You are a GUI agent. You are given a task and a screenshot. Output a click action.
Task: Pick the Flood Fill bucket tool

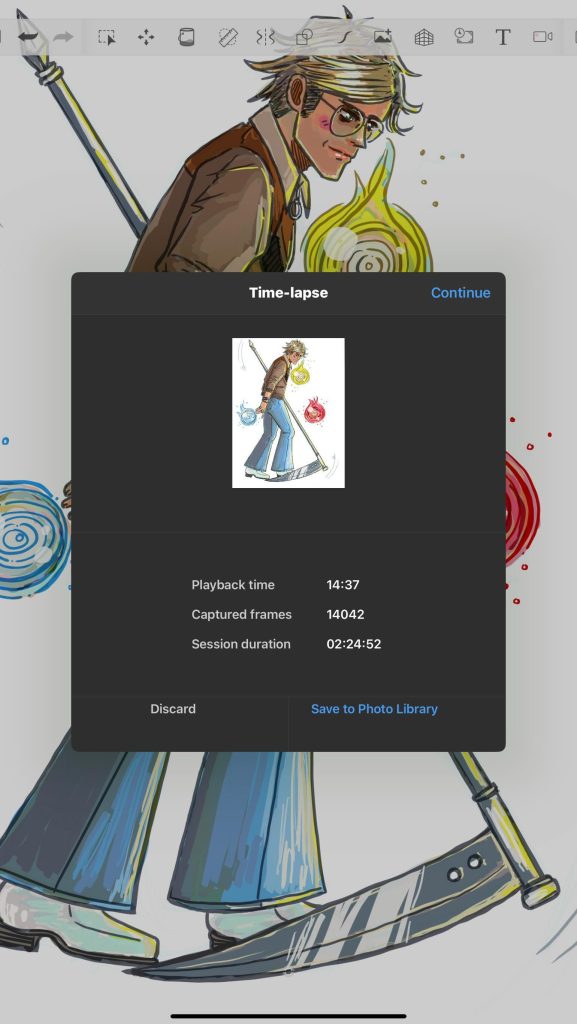[x=187, y=37]
